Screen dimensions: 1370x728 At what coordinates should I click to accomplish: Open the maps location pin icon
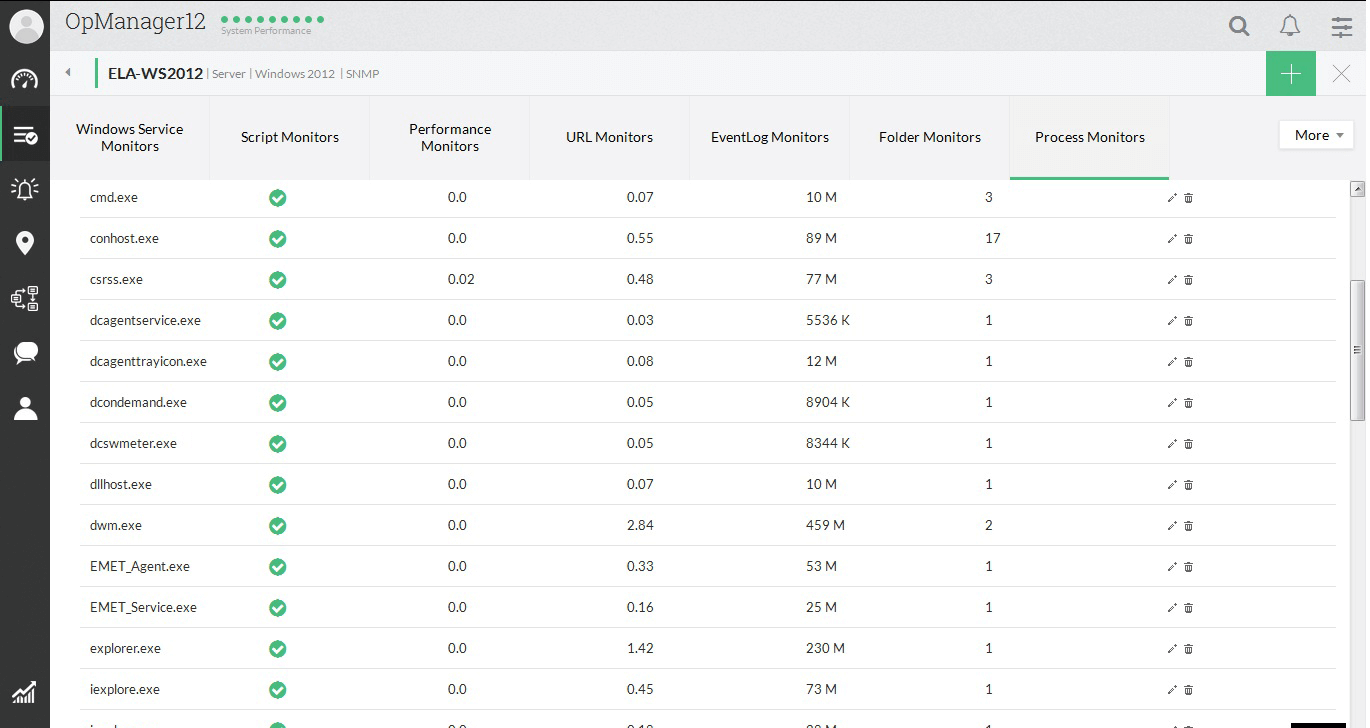click(x=25, y=243)
